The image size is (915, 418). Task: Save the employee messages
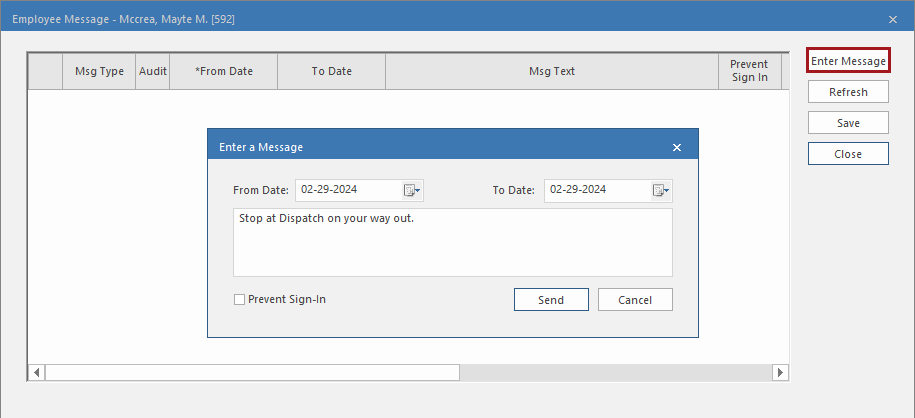(848, 123)
